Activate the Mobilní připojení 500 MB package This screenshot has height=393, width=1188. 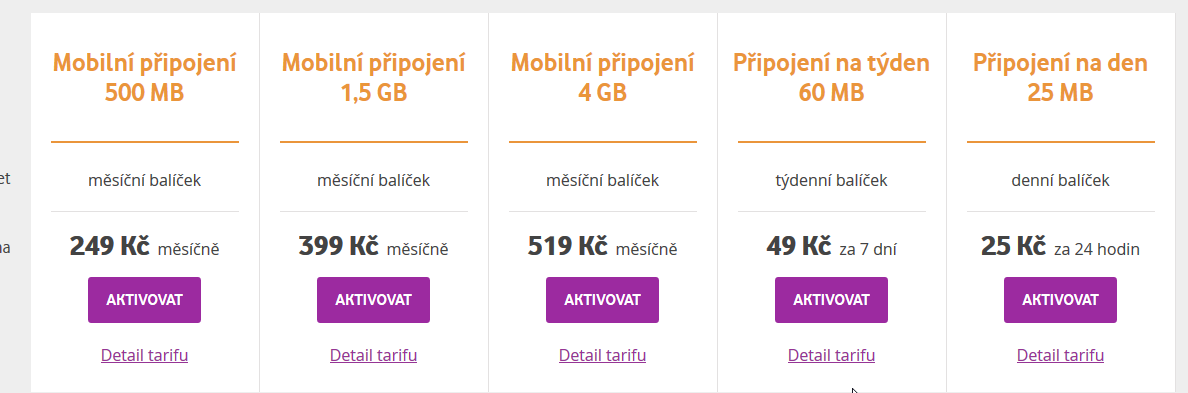point(144,300)
